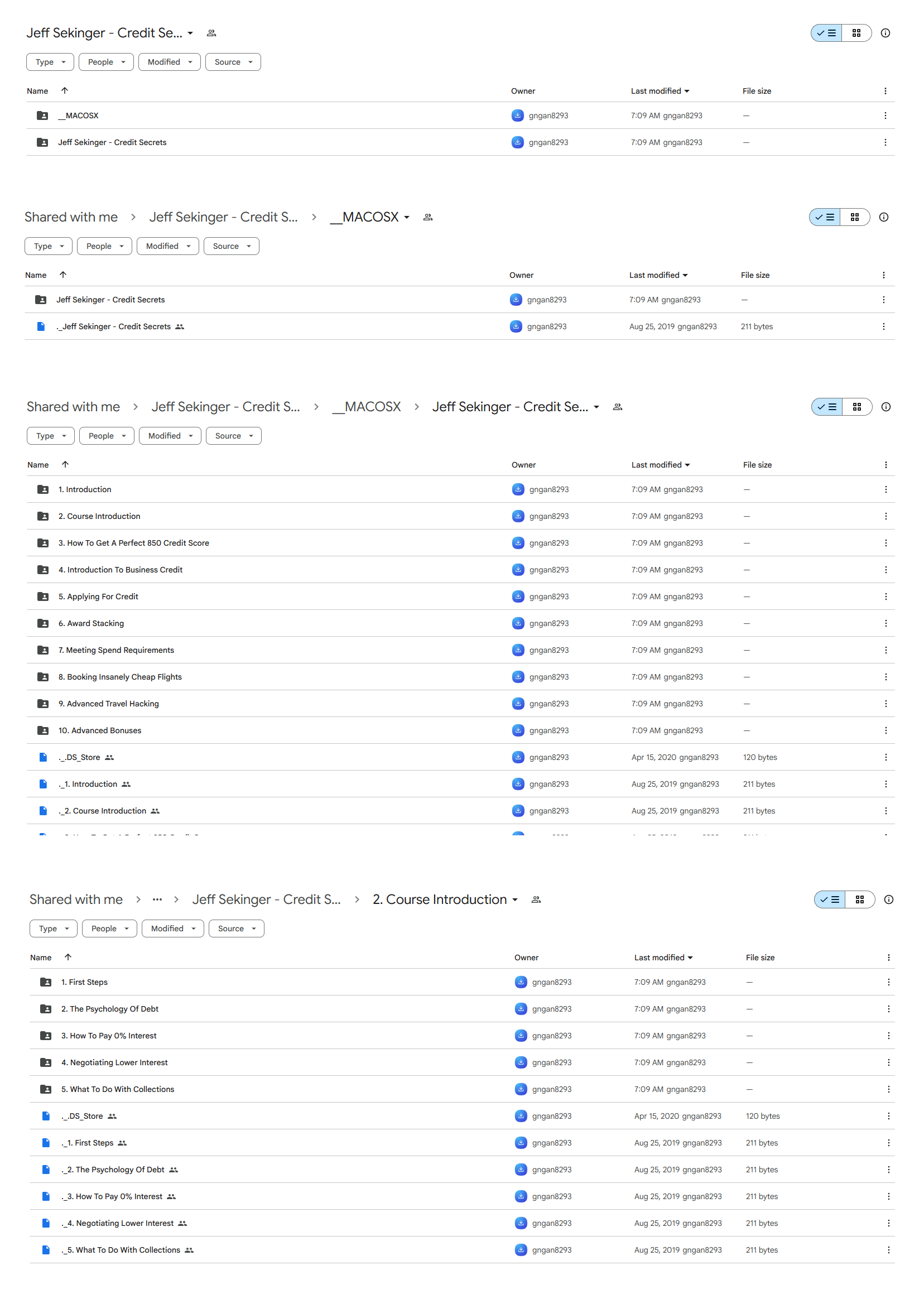Switch to grid view in the __MACOSX titled view

point(854,217)
